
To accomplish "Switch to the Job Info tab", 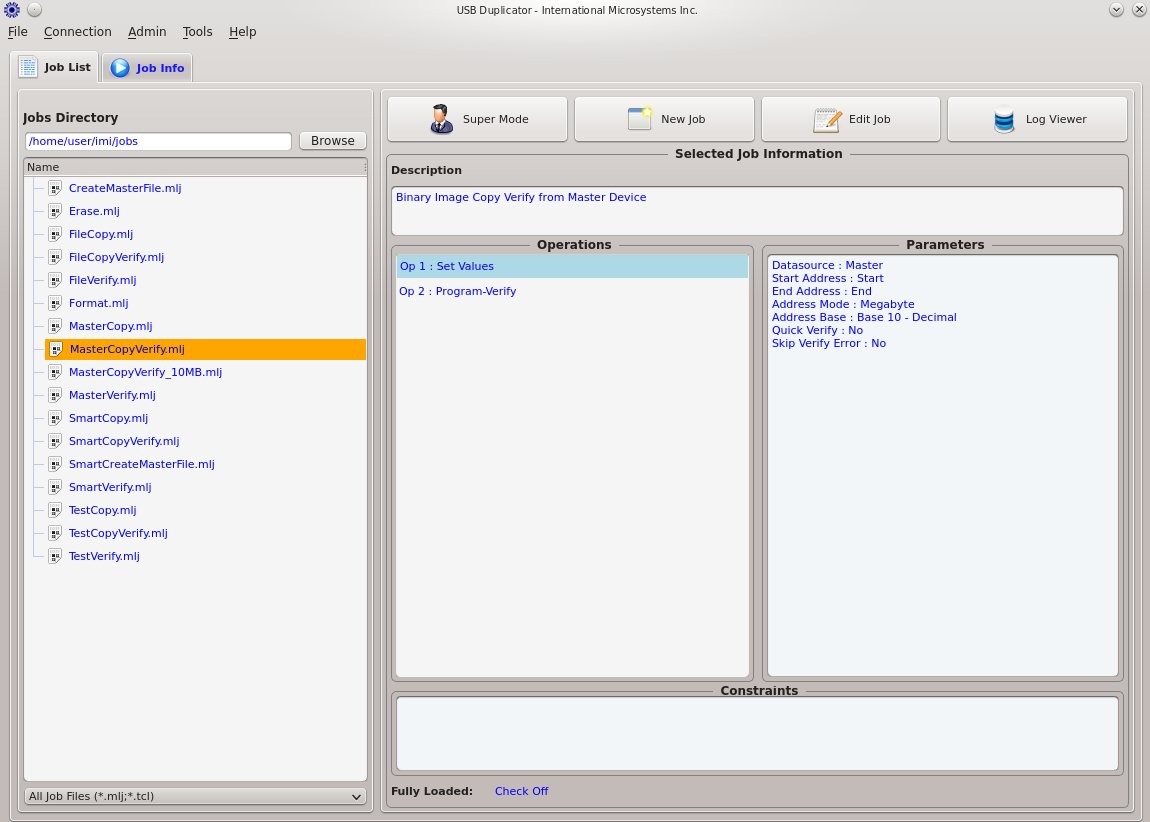I will [147, 67].
